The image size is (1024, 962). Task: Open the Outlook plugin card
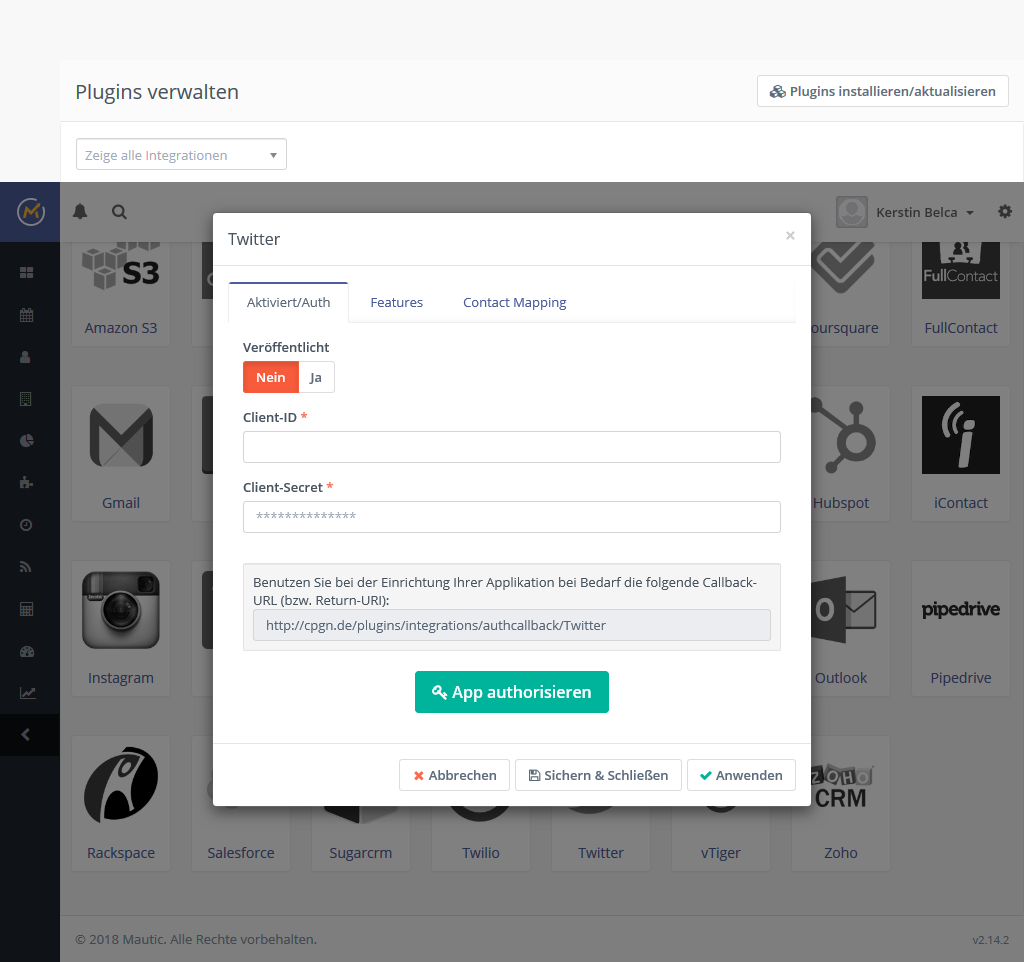tap(849, 628)
